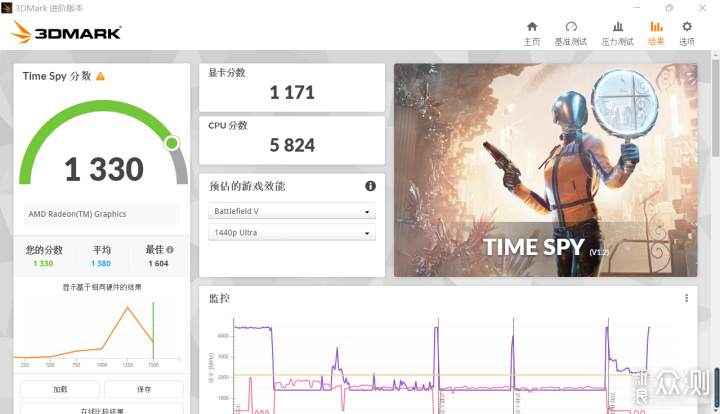Screen dimensions: 720x414
Task: Open the Home (主页) tab
Action: point(532,34)
